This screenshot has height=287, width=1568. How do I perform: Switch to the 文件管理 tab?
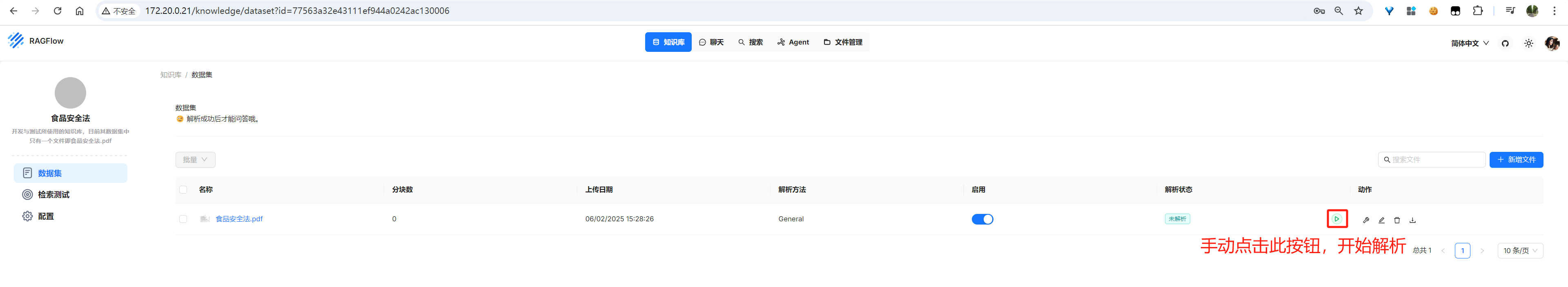(843, 42)
